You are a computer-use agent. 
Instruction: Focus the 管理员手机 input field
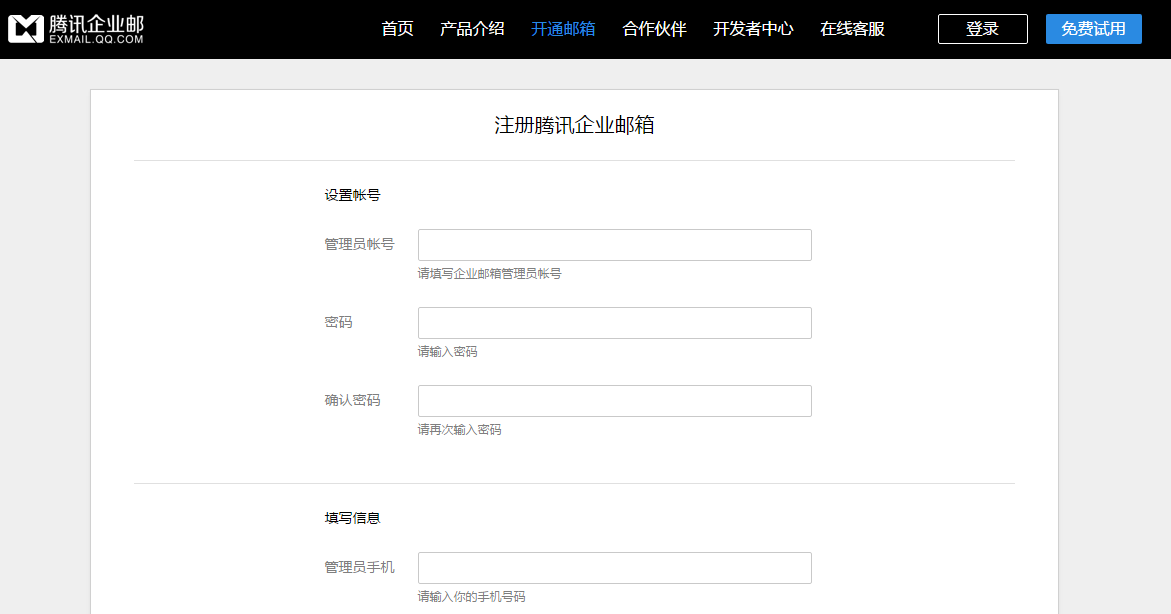[615, 568]
